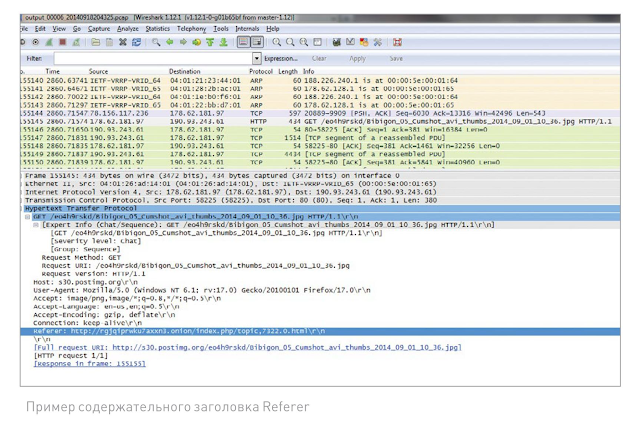This screenshot has width=639, height=424.
Task: Select the Host: s30.postimg.org line
Action: [86, 282]
